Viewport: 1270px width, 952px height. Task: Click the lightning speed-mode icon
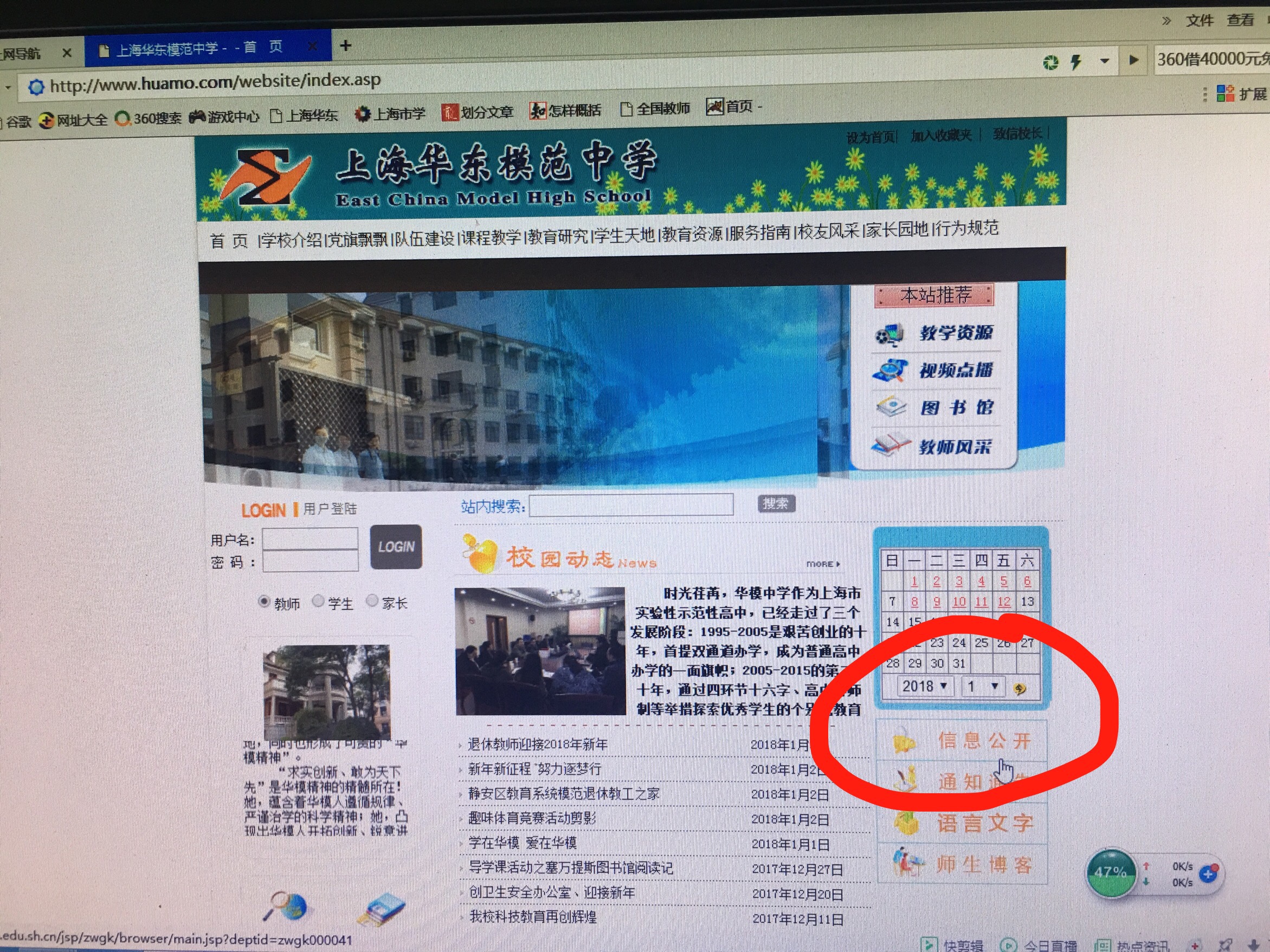(1076, 61)
